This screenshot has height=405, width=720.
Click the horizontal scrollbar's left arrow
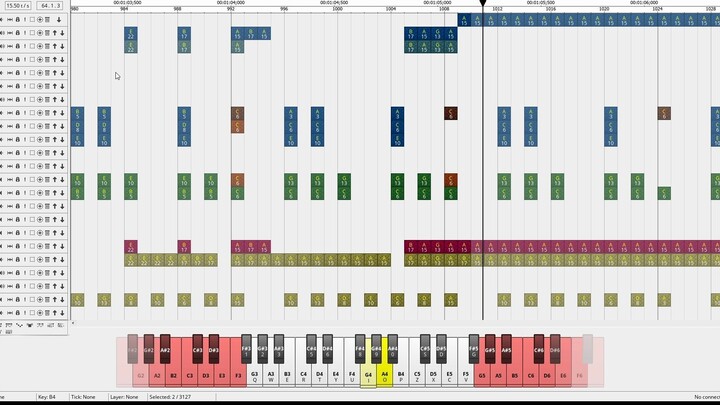(73, 323)
